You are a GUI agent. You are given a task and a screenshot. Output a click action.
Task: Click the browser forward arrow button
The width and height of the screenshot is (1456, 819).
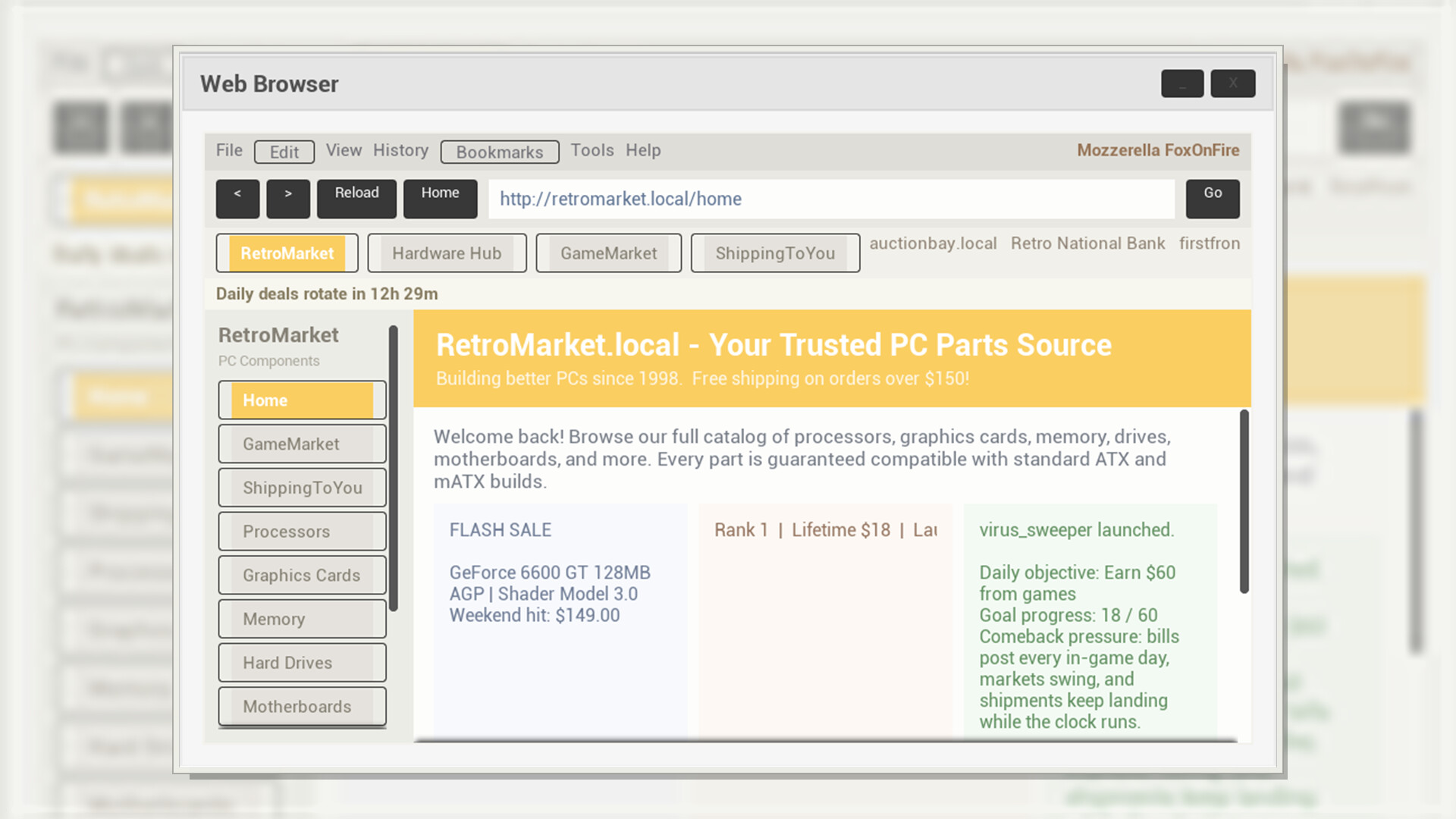(x=288, y=199)
